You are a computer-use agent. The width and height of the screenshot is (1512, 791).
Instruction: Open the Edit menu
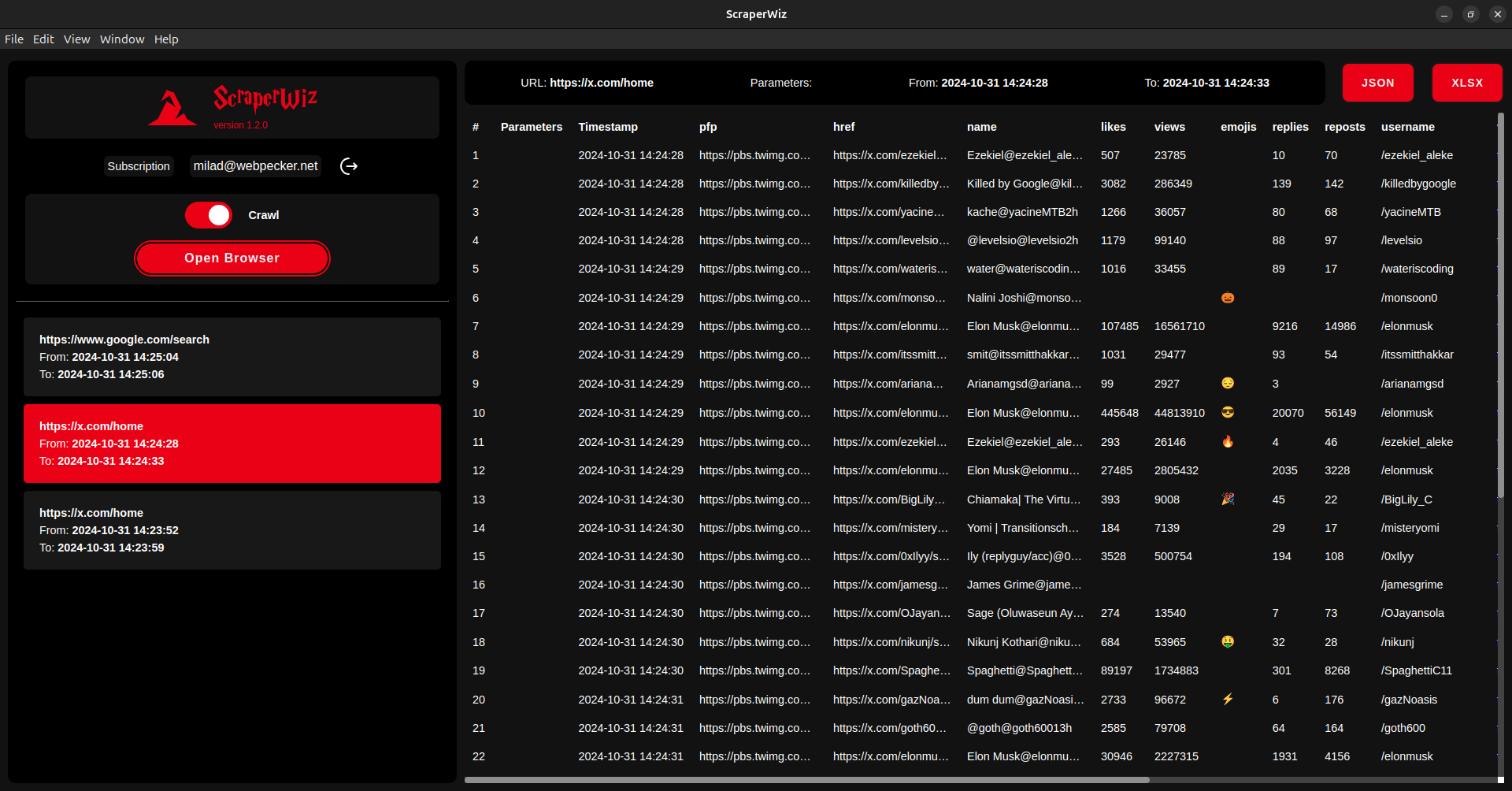(43, 39)
